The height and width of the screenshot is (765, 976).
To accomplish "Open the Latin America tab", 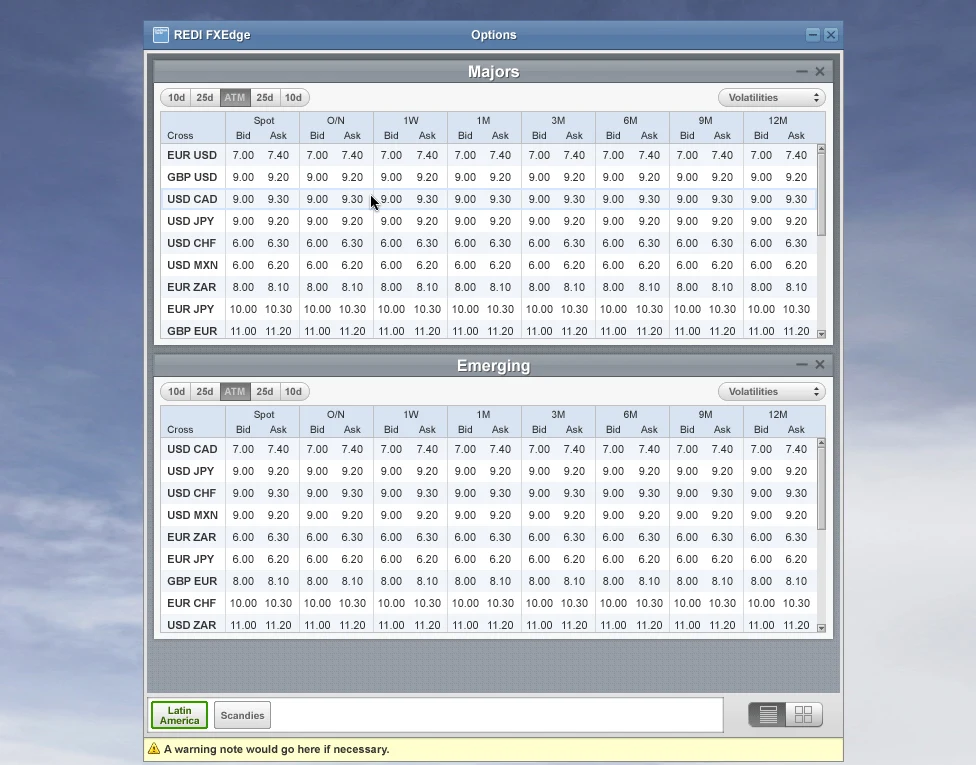I will click(179, 715).
